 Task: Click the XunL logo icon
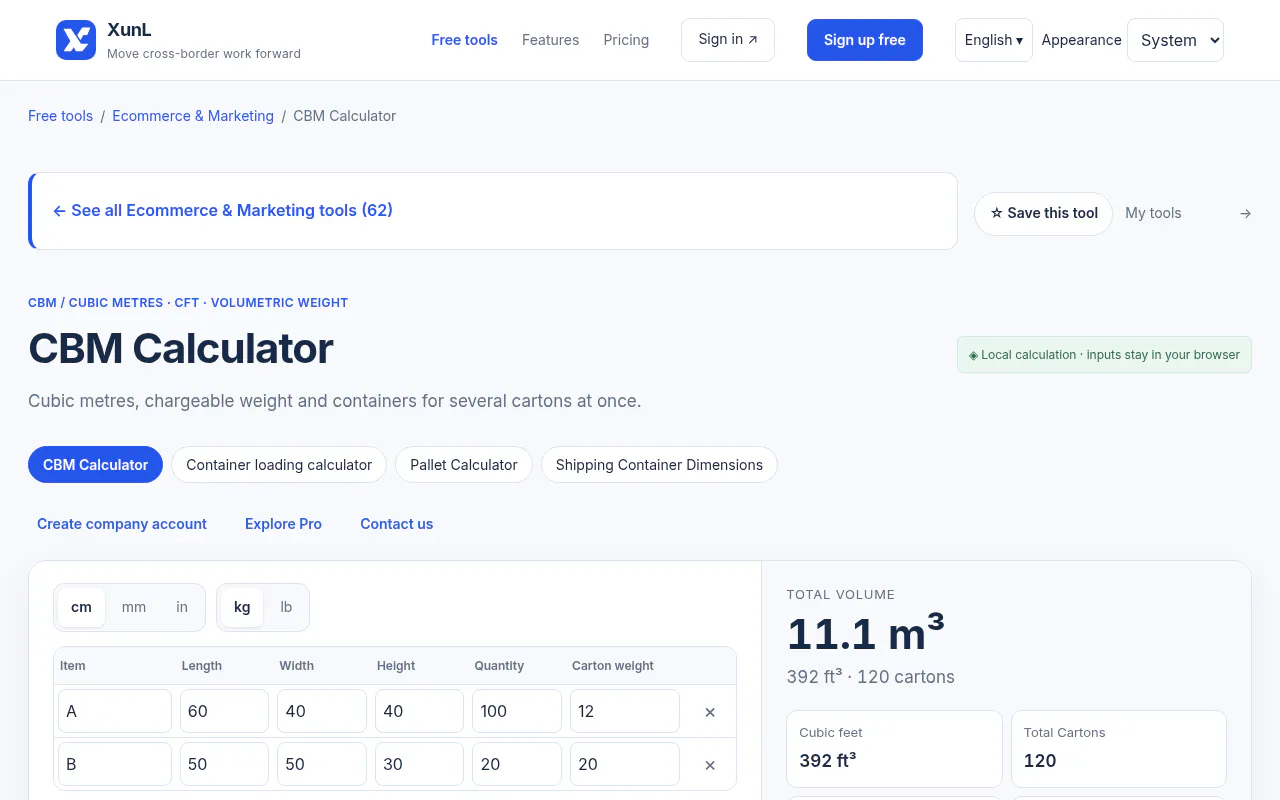76,40
